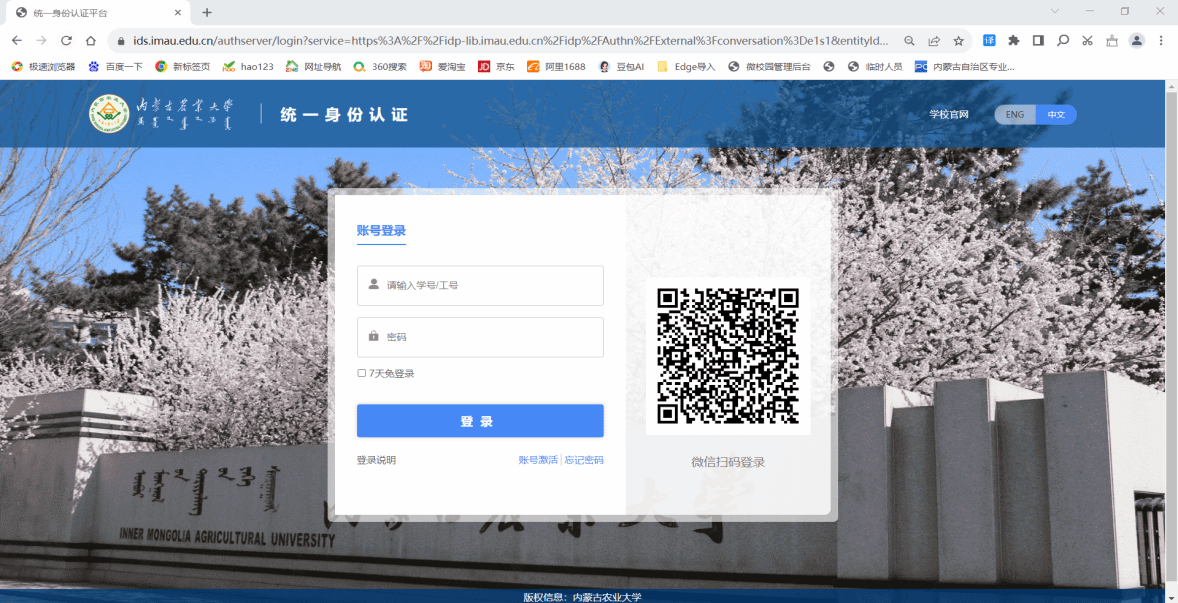
Task: Close the 统一身份认证平台 tab
Action: [x=177, y=13]
